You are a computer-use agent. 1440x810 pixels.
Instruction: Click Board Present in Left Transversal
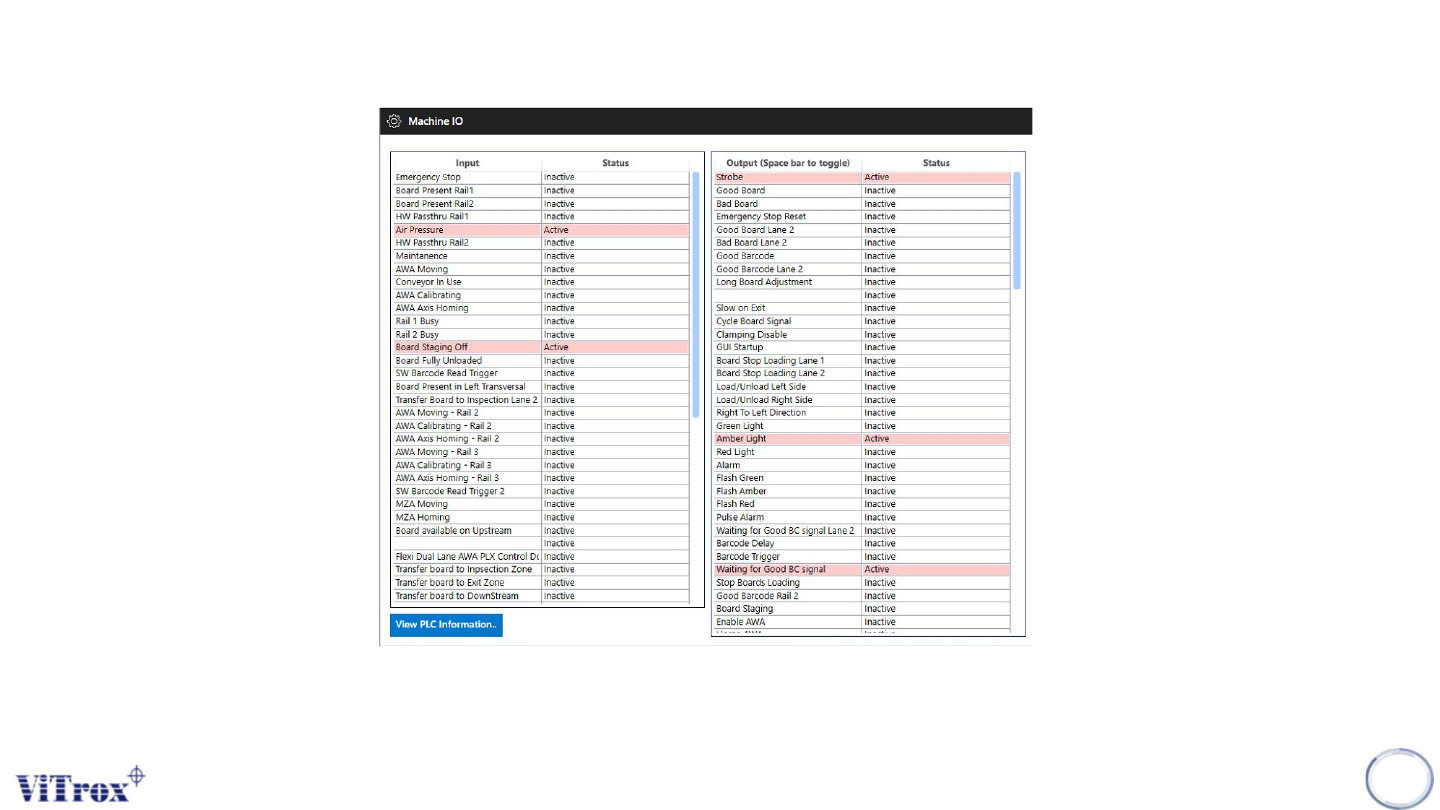(x=541, y=386)
